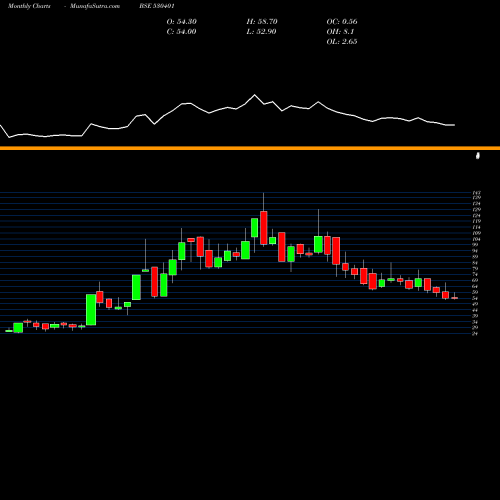
Task: Click the close value "C: 54.00"
Action: (x=181, y=32)
